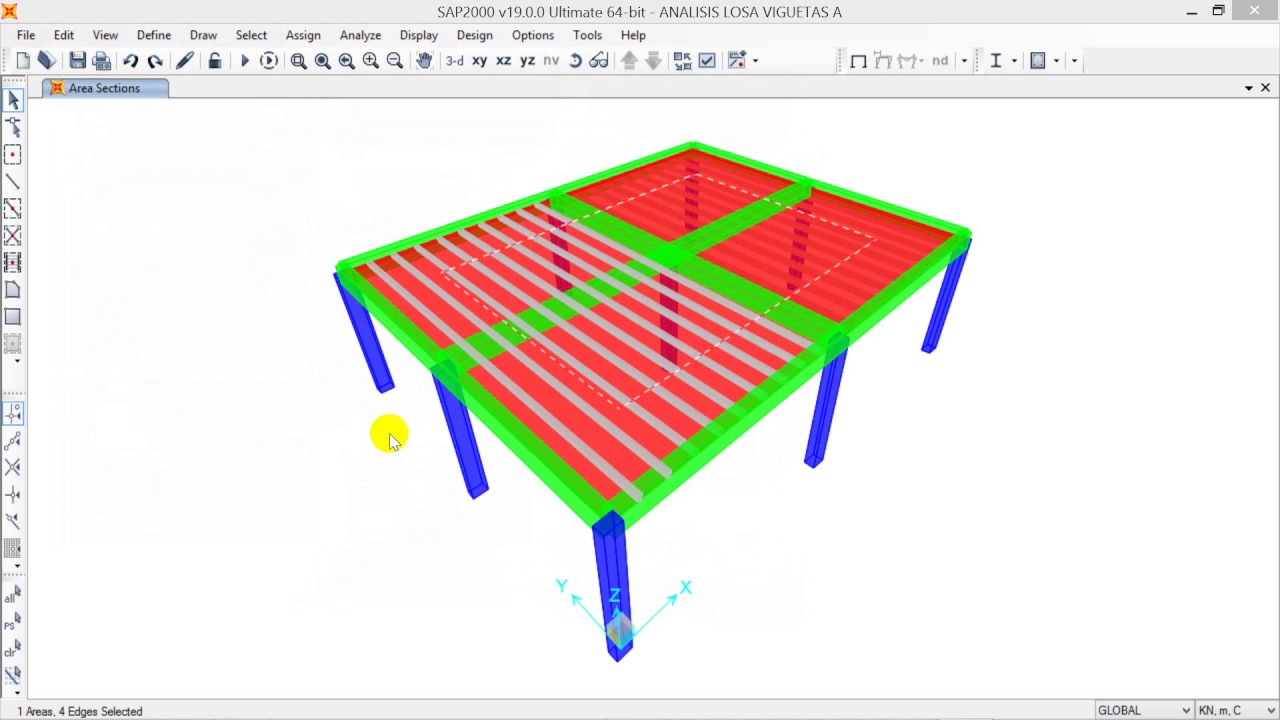Click the select all icon

(x=13, y=596)
